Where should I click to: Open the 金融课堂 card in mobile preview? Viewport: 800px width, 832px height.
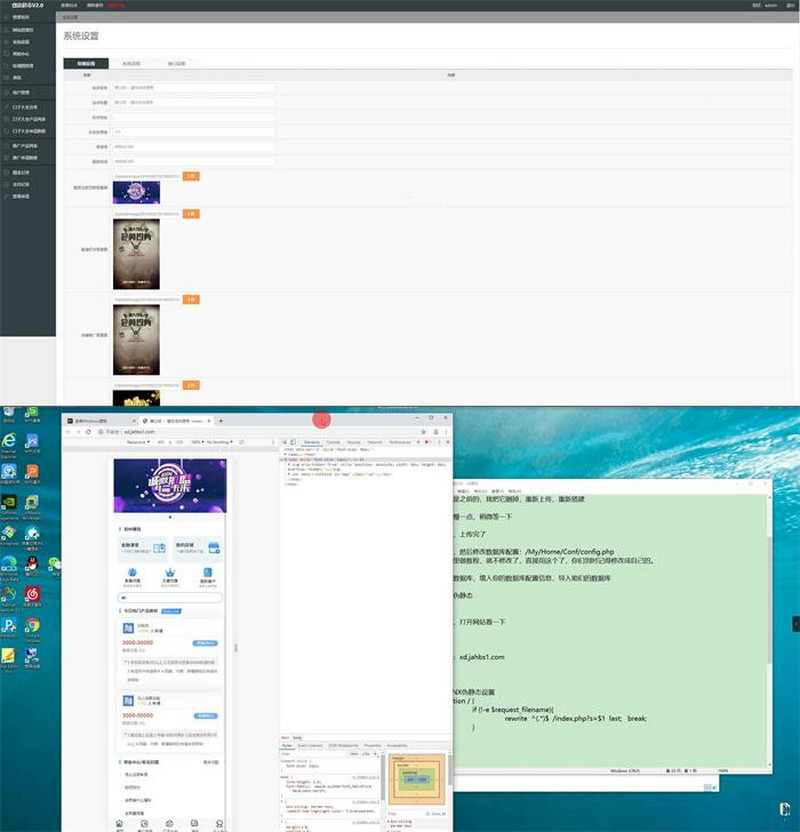[x=143, y=549]
